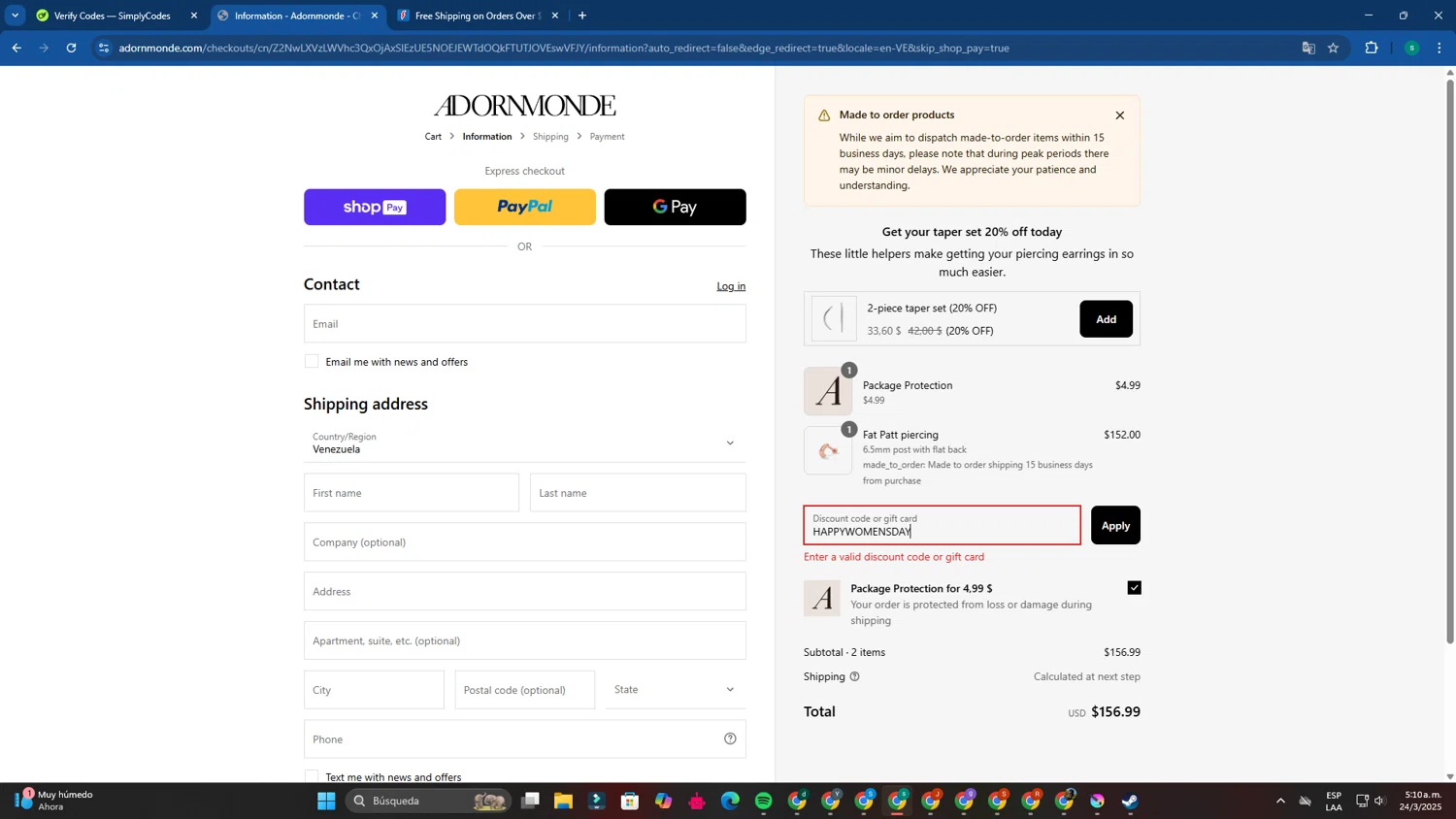Focus the Email input field
Screen dimensions: 1456x819
(524, 323)
